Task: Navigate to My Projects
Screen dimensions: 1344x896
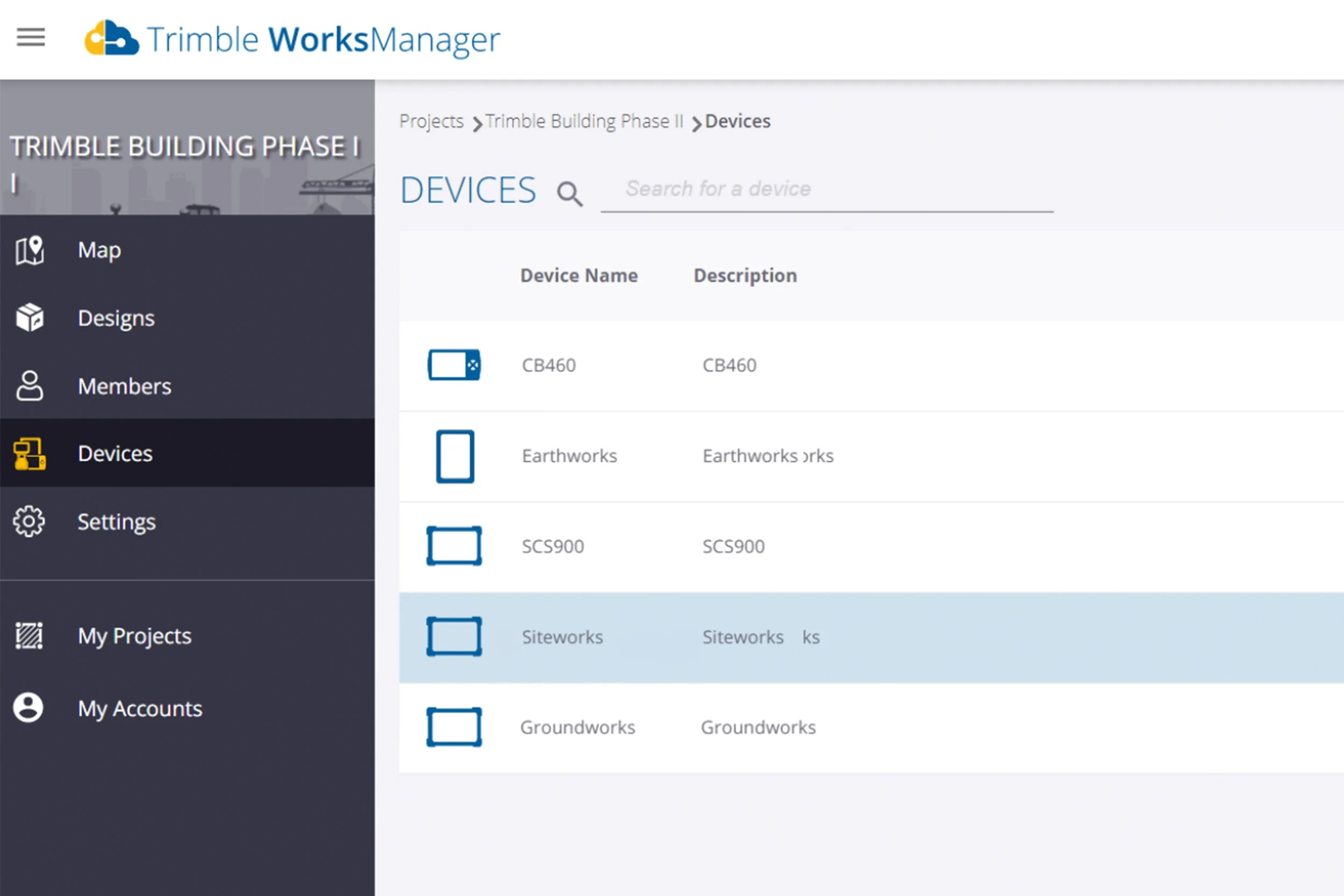Action: pyautogui.click(x=134, y=636)
